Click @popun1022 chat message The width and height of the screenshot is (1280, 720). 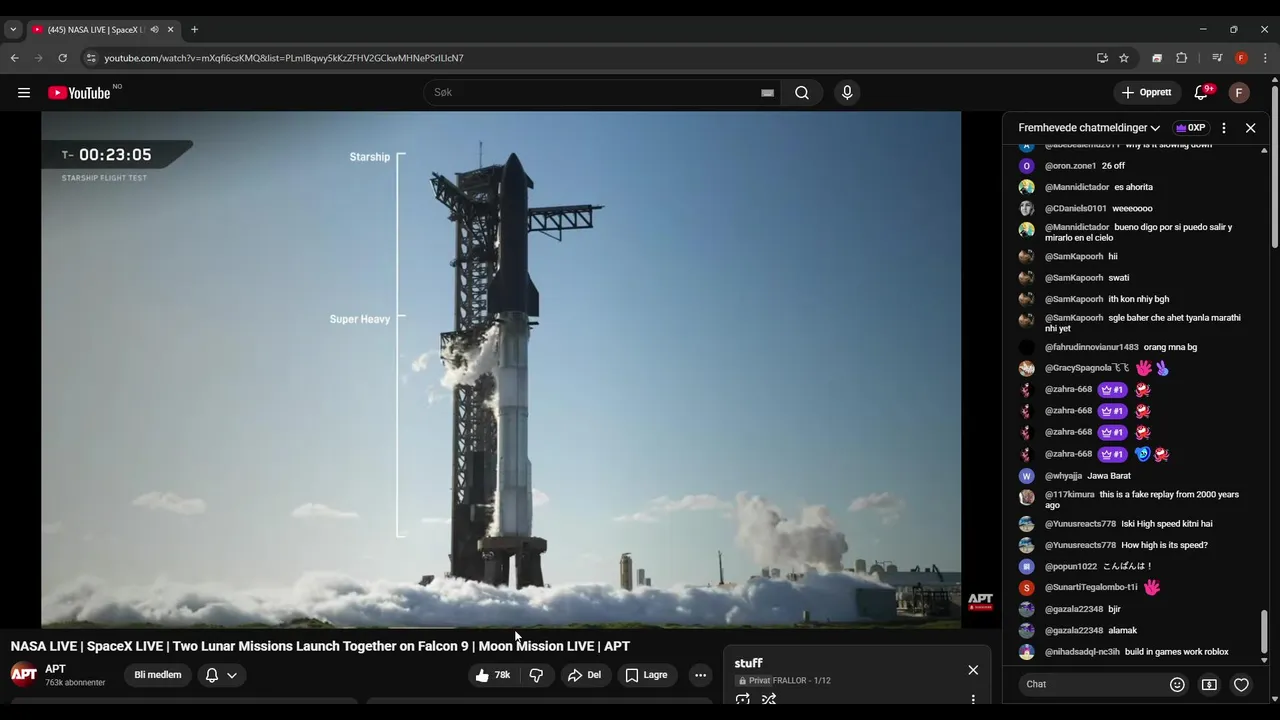(1137, 566)
